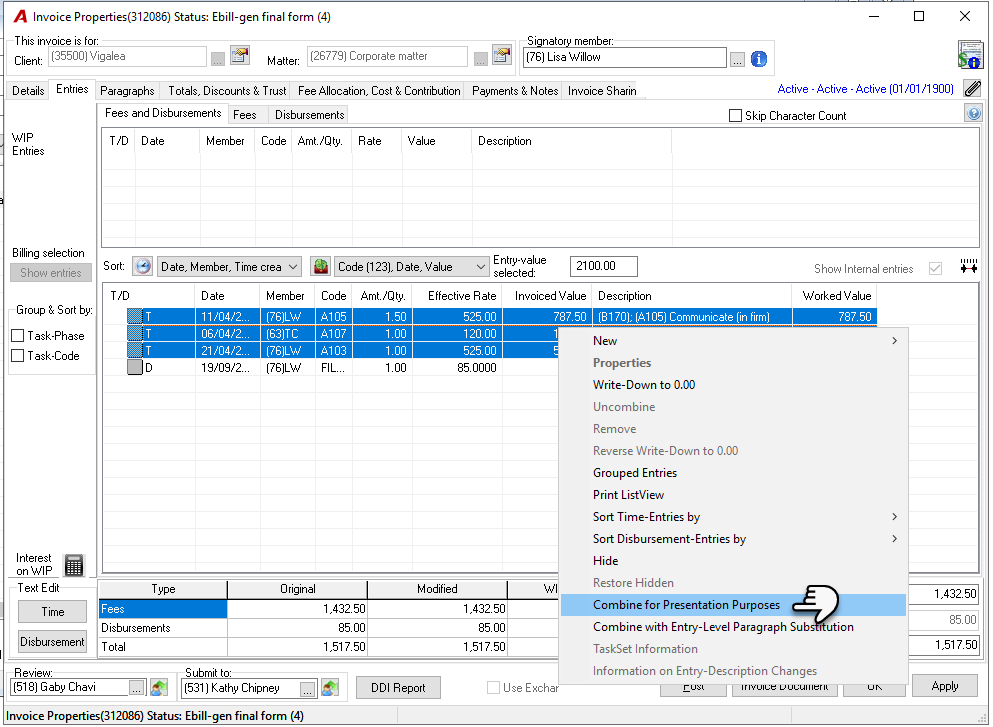Viewport: 993px width, 727px height.
Task: Click the Time text edit button
Action: tap(53, 612)
